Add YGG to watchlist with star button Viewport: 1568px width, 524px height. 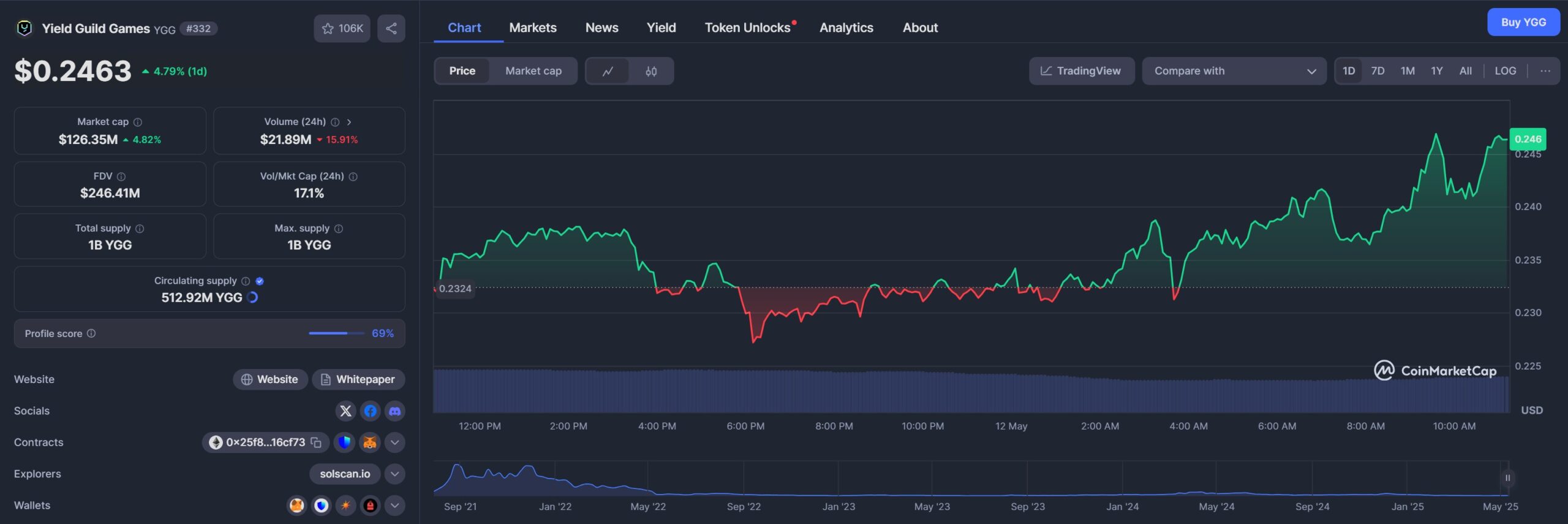click(x=342, y=28)
